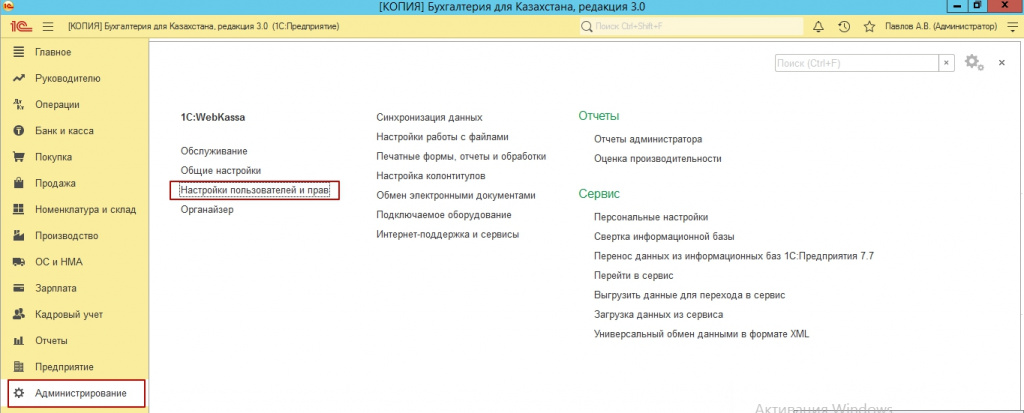Click the Администрирование gear icon
This screenshot has height=413, width=1024.
[x=19, y=393]
